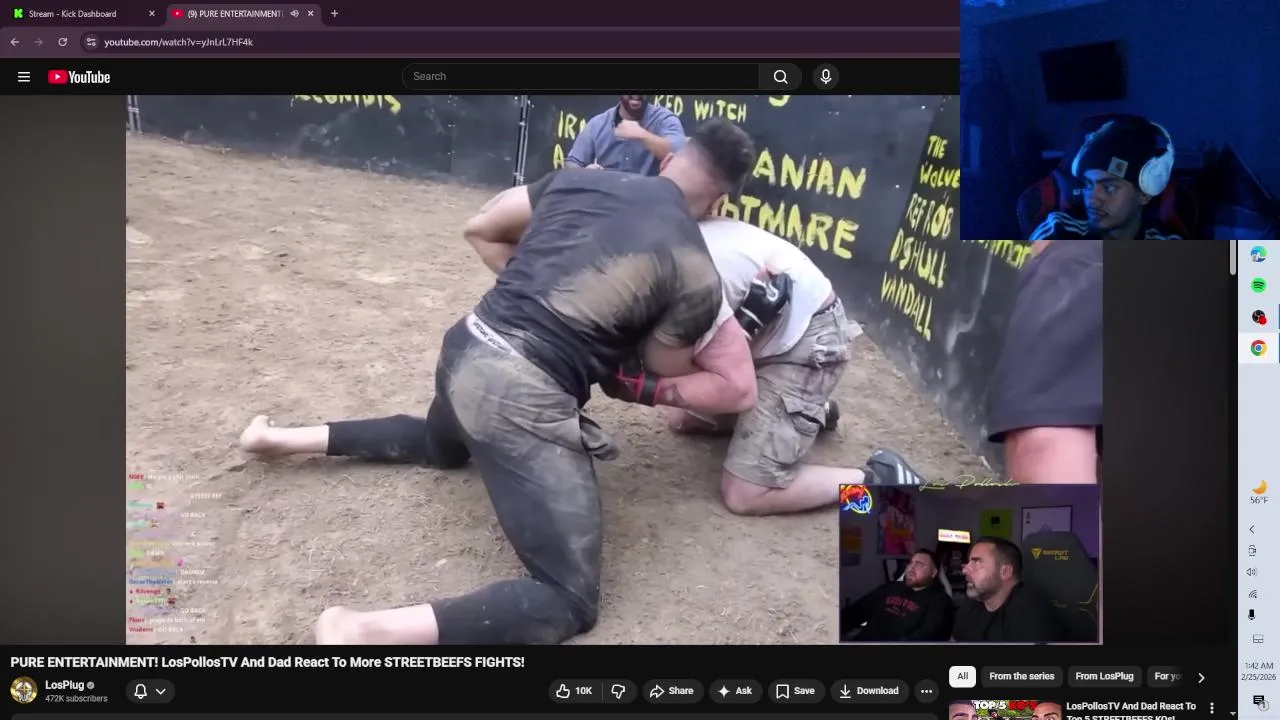The width and height of the screenshot is (1280, 720).
Task: Show hidden system tray icons chevron
Action: coord(1251,529)
